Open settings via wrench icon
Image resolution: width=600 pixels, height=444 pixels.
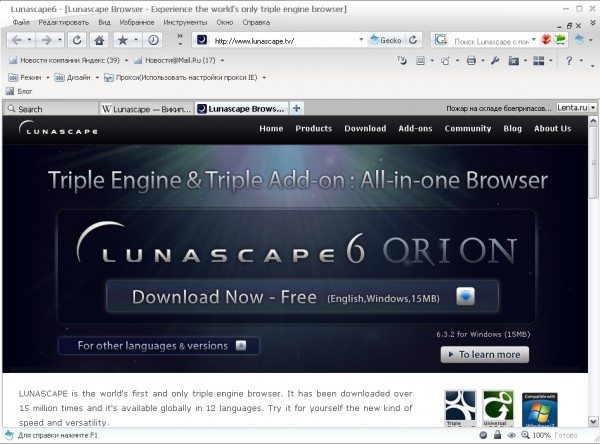495,60
